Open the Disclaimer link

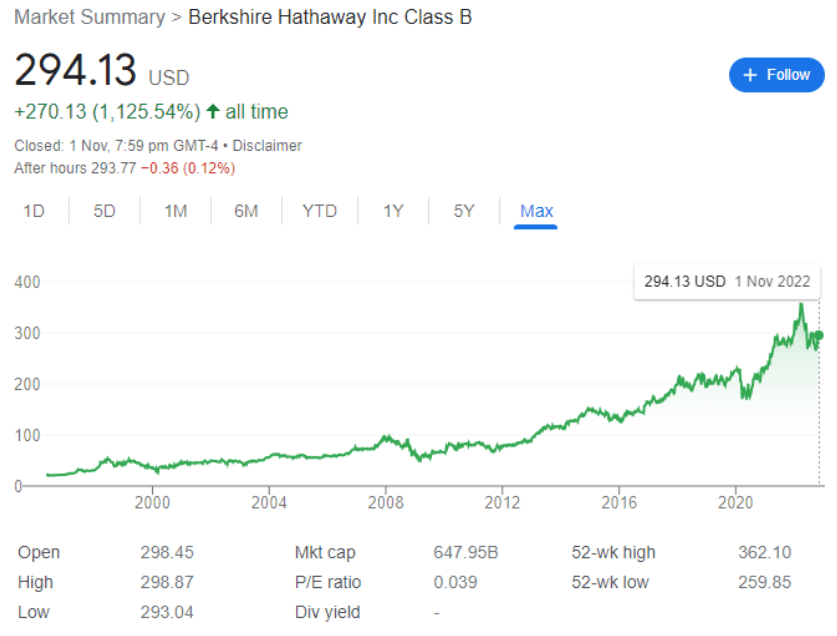point(267,145)
